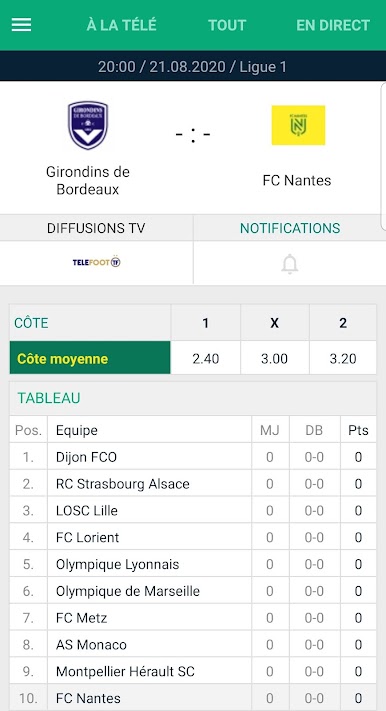Open the NOTIFICATIONS section
The image size is (386, 711).
(290, 228)
